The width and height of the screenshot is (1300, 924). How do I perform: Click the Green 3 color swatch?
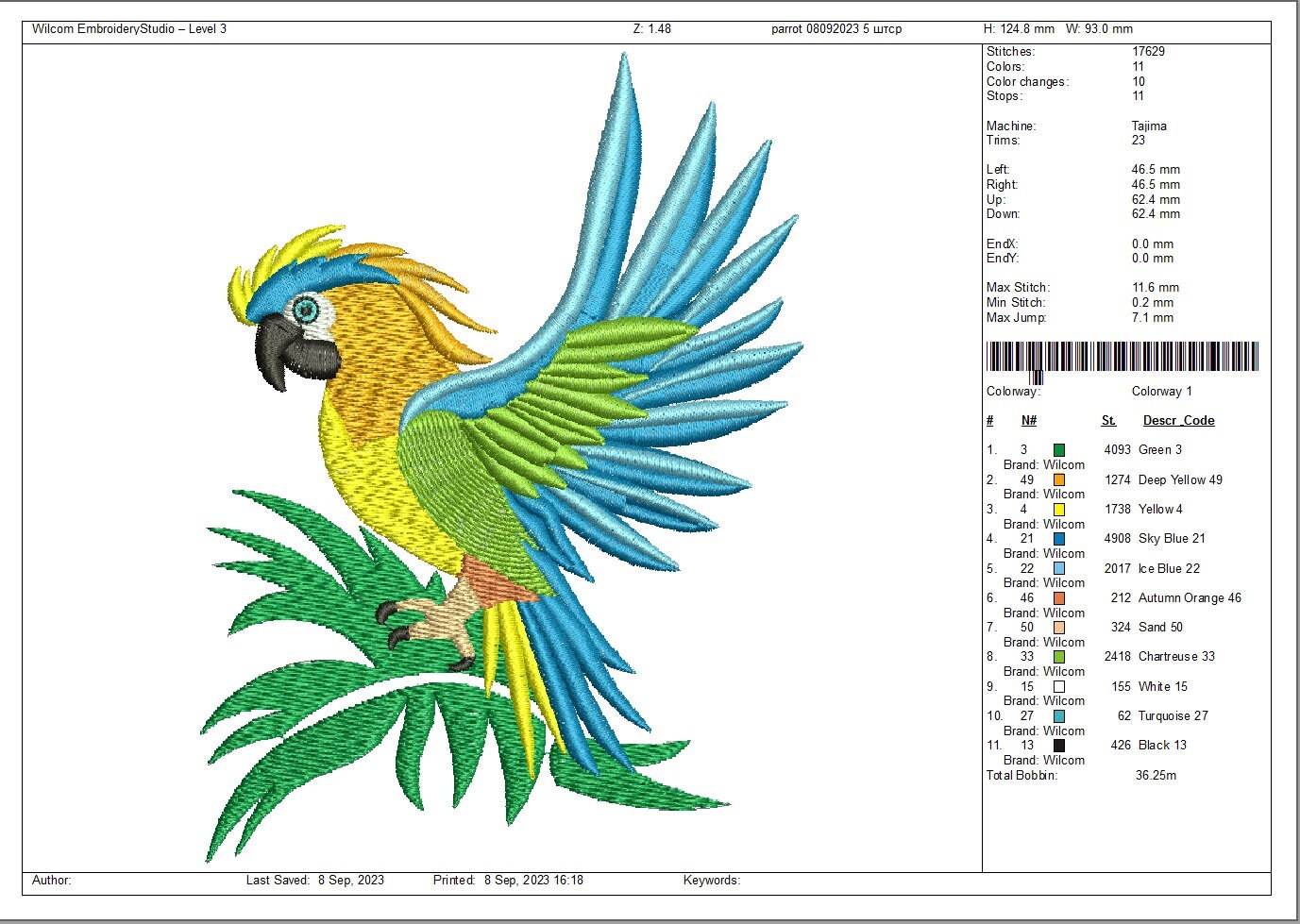click(x=1061, y=450)
